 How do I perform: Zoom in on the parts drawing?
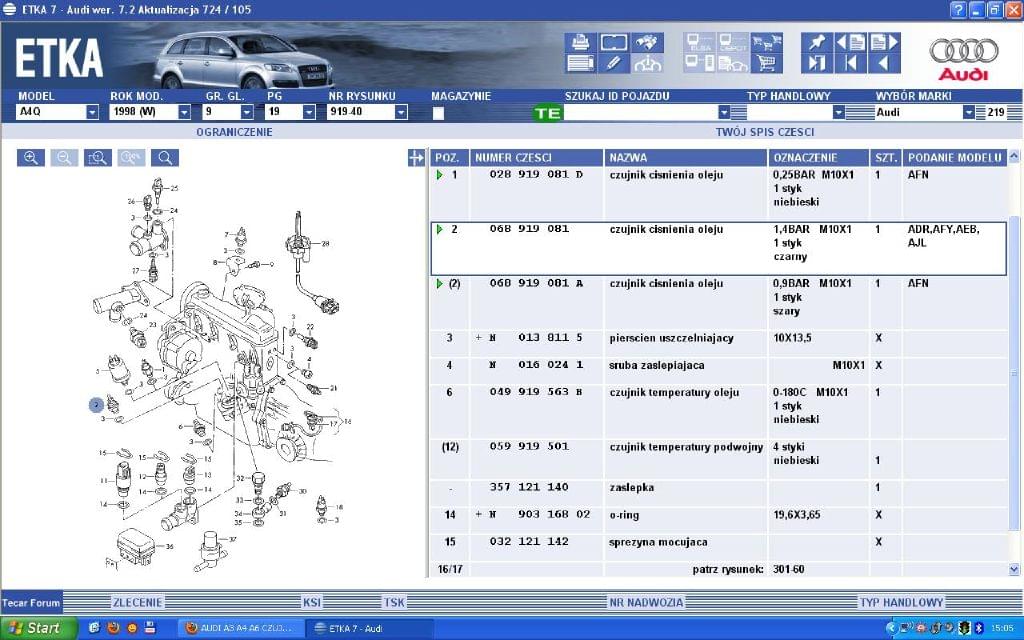tap(31, 157)
